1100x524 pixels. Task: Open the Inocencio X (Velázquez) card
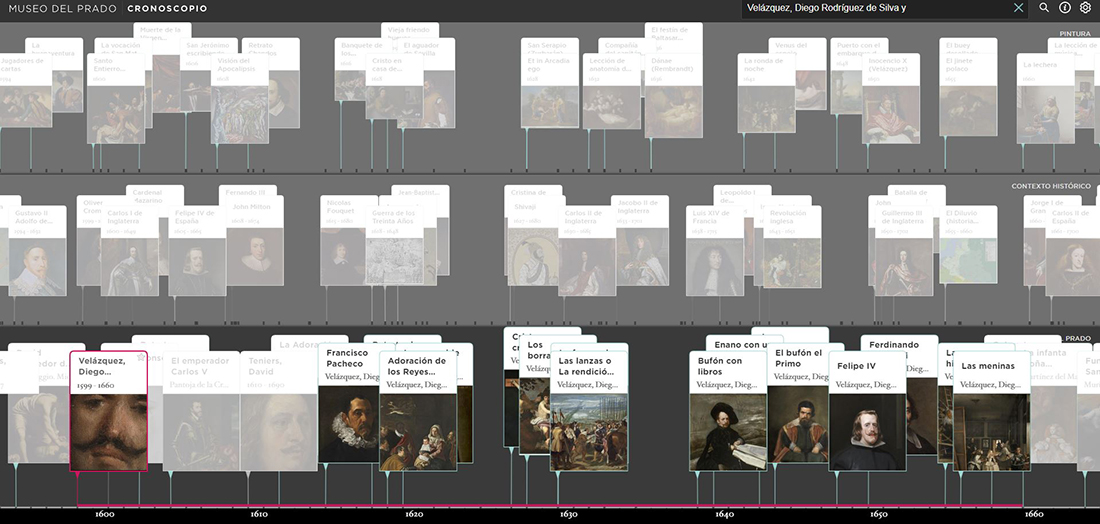pos(891,98)
